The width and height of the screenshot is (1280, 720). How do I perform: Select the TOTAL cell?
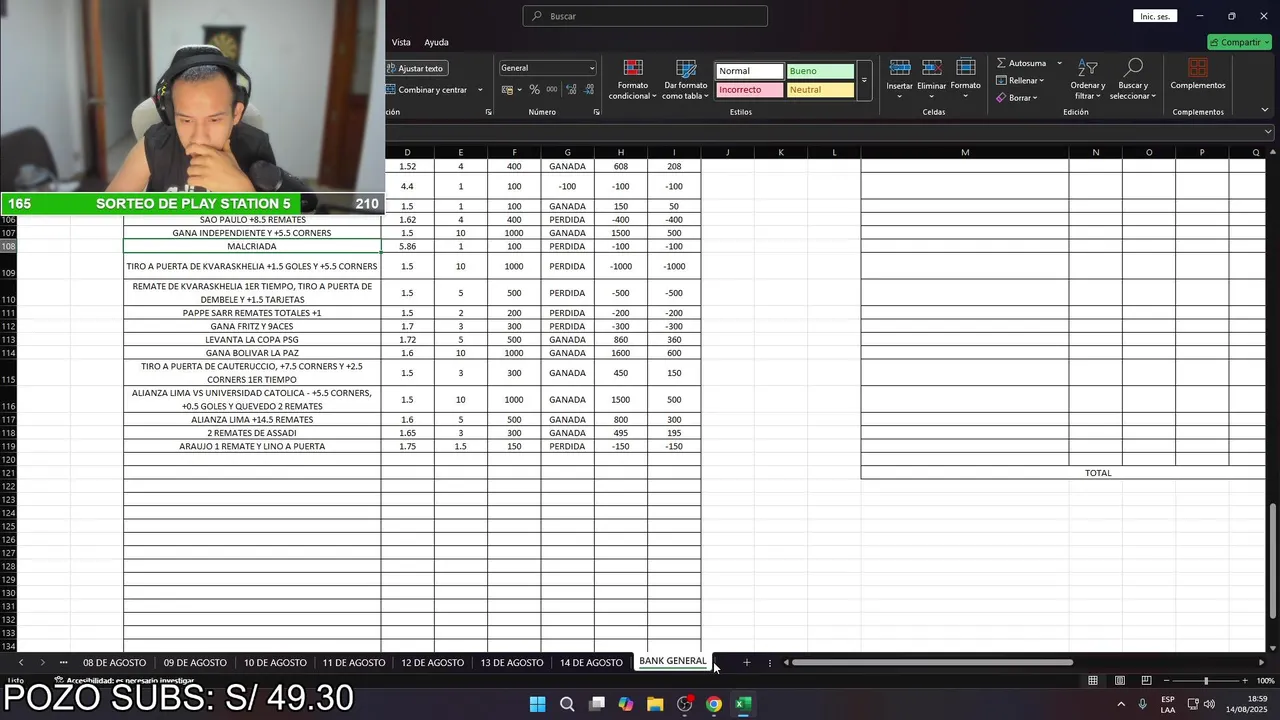[x=1098, y=473]
